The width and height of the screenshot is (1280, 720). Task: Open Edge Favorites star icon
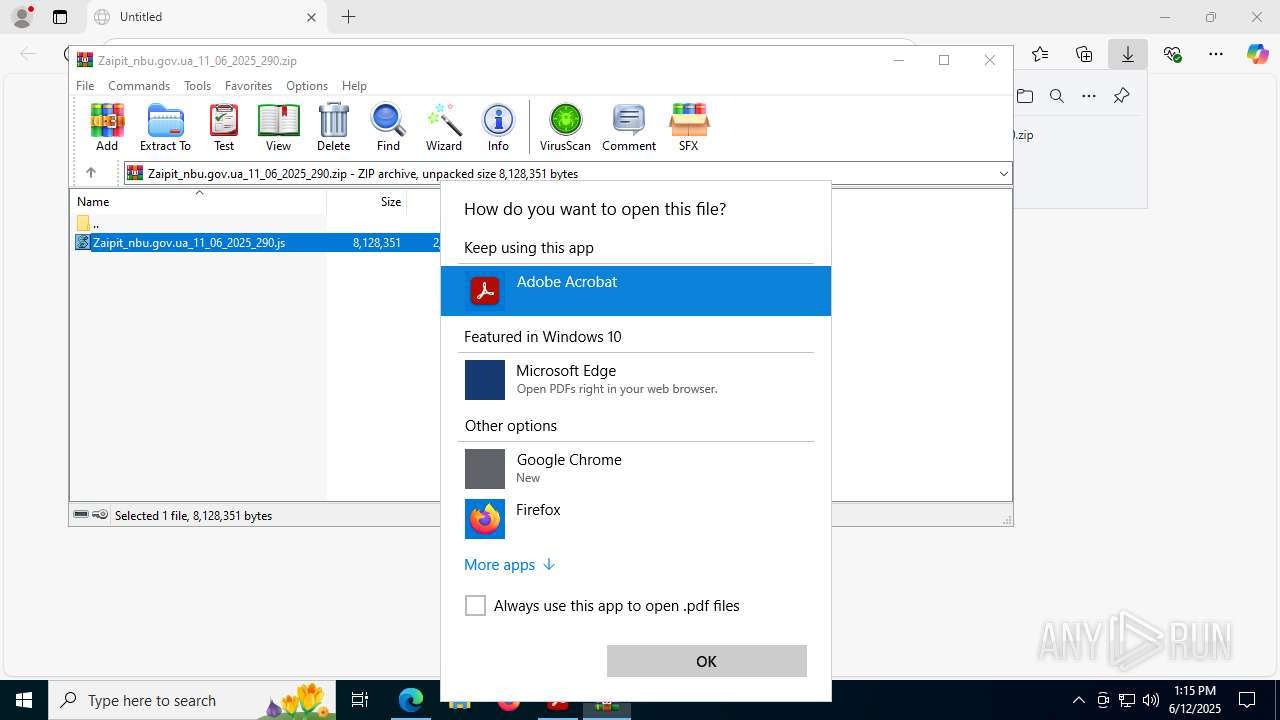point(1040,54)
